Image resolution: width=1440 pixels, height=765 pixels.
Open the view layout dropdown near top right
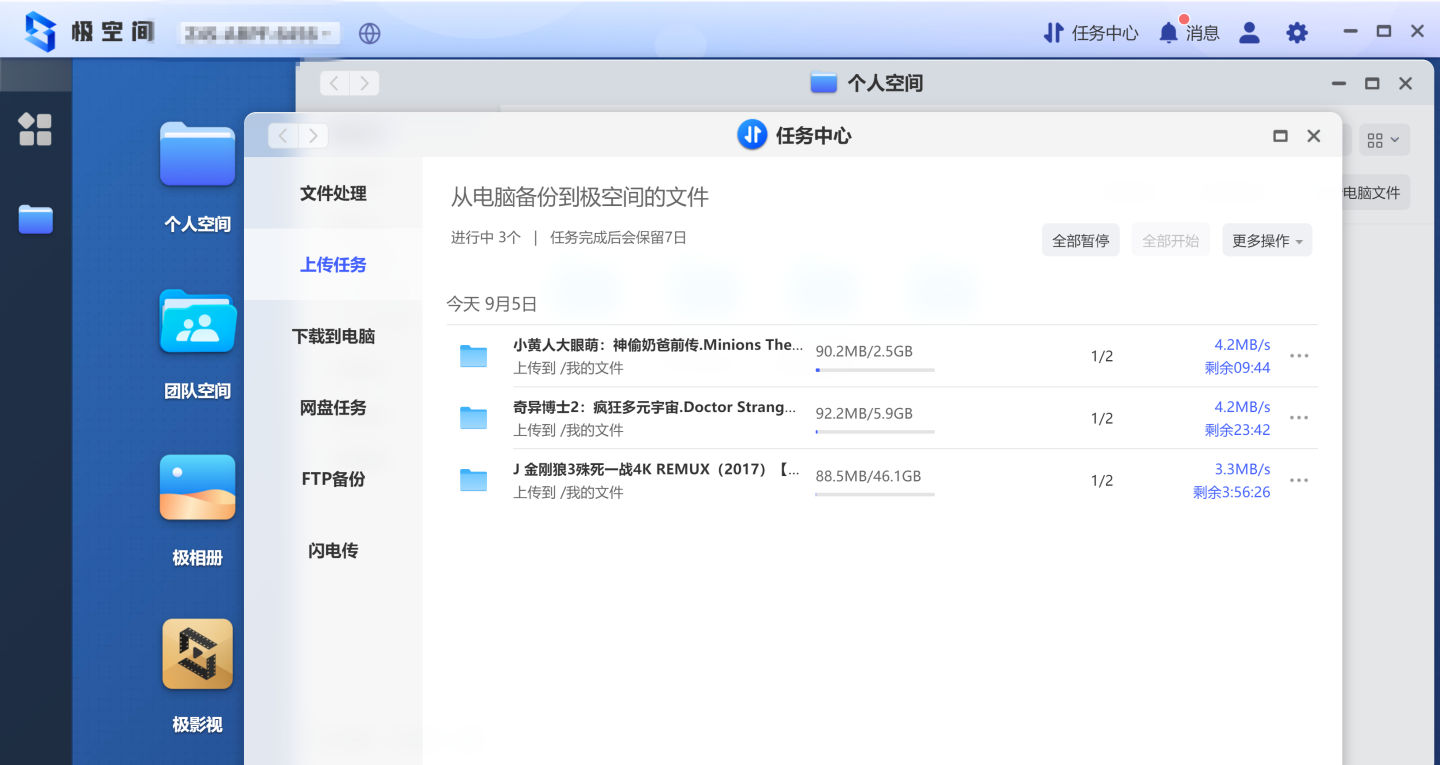[x=1383, y=139]
